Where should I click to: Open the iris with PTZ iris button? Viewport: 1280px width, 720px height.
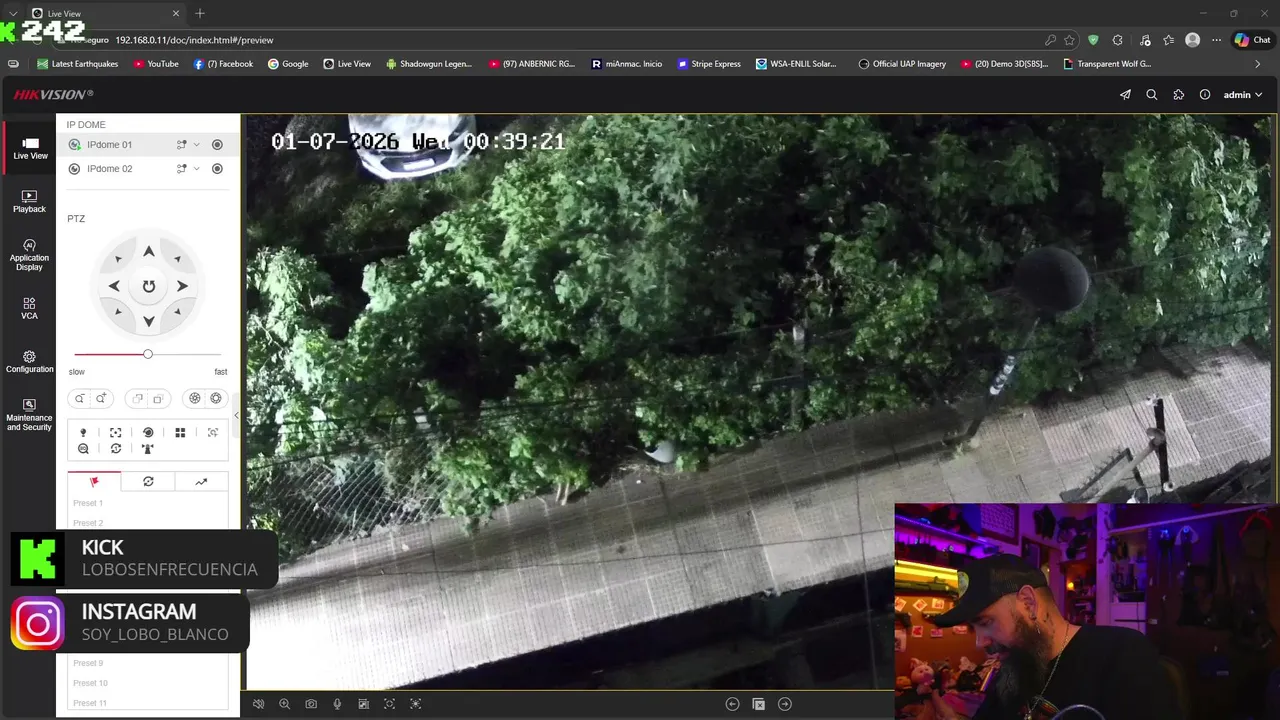coord(215,398)
